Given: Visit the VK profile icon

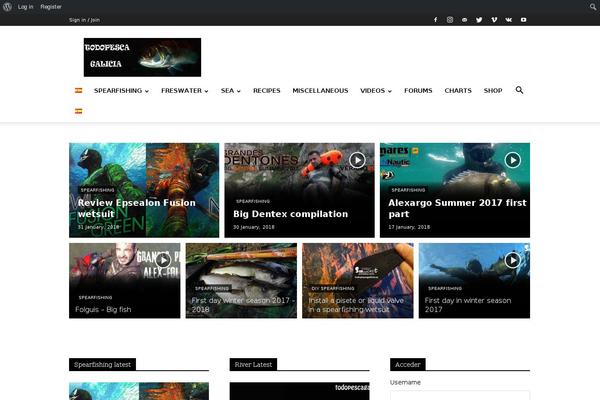Looking at the screenshot, I should [x=509, y=20].
